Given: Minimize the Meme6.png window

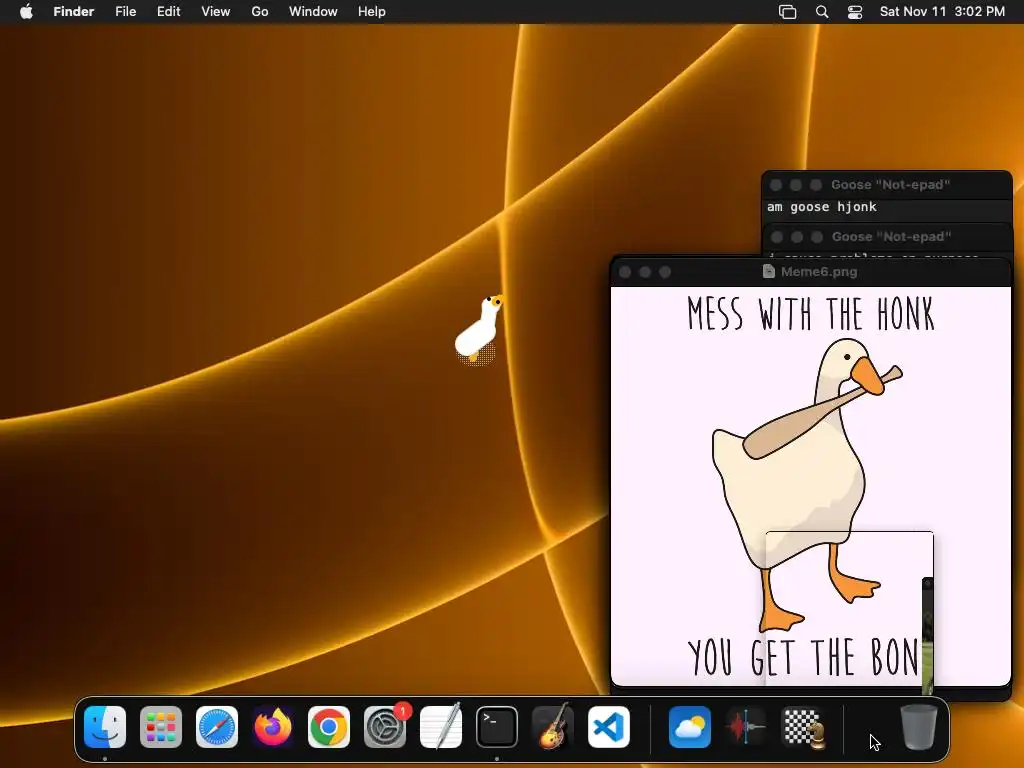Looking at the screenshot, I should coord(645,272).
